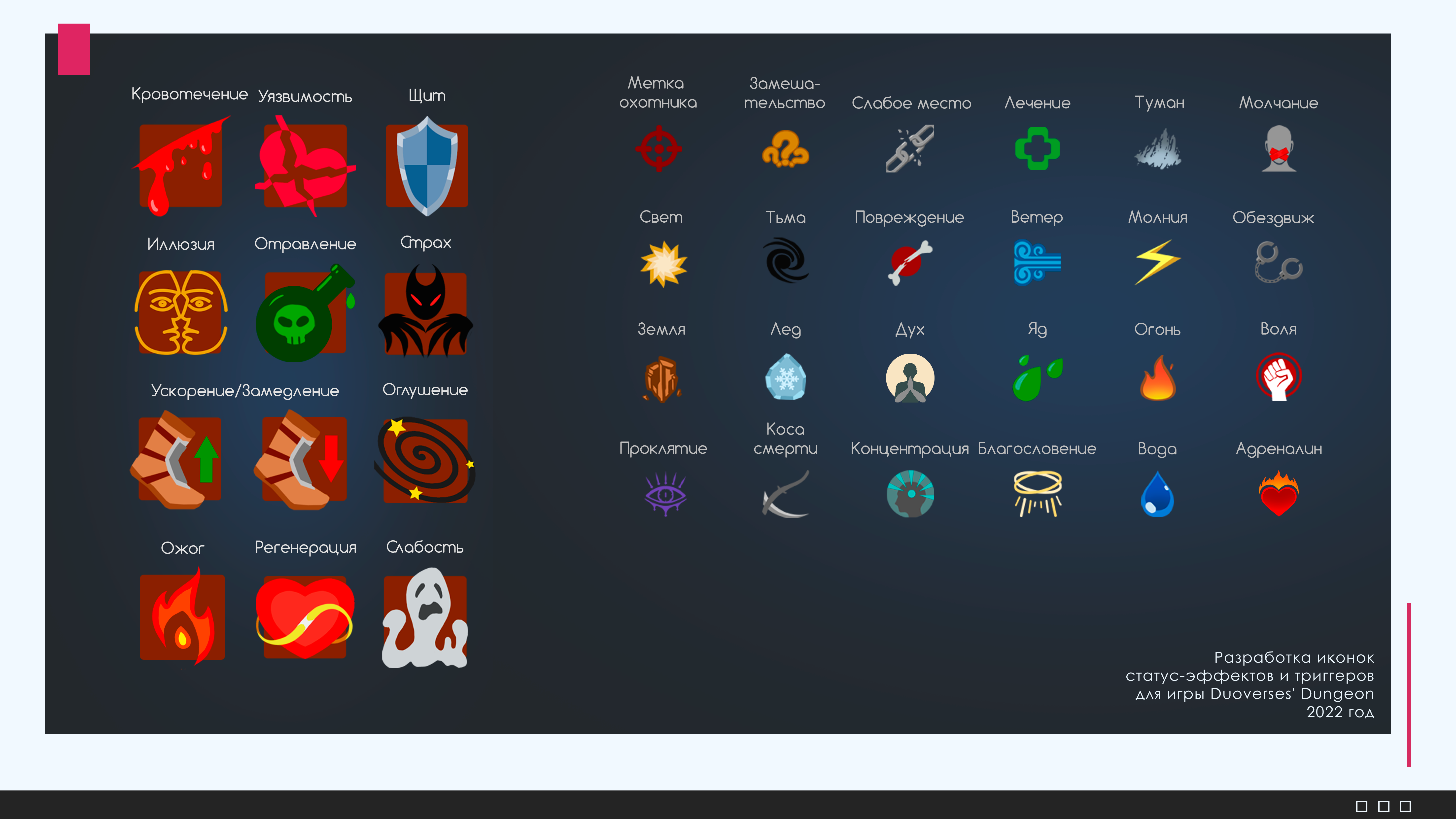The image size is (1456, 819).
Task: Click the middle white square in footer
Action: (x=1384, y=806)
